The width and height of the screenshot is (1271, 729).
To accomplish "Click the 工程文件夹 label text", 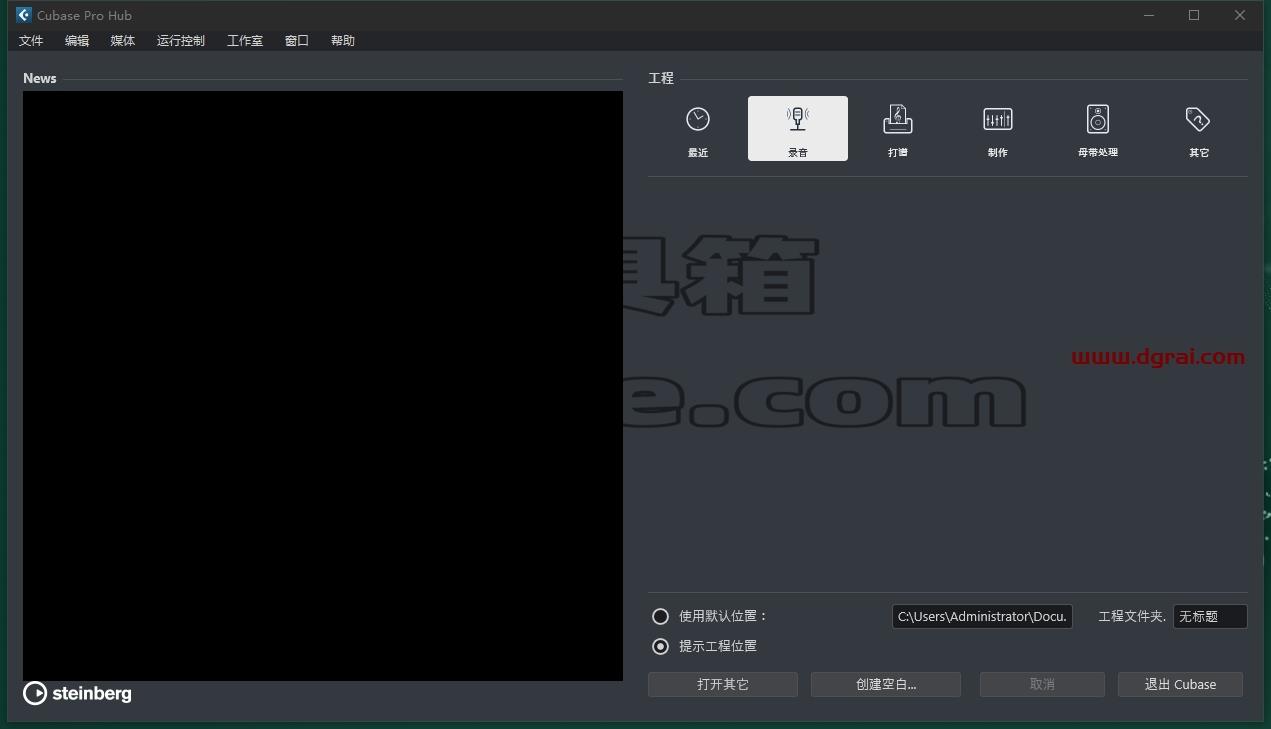I will (x=1132, y=616).
